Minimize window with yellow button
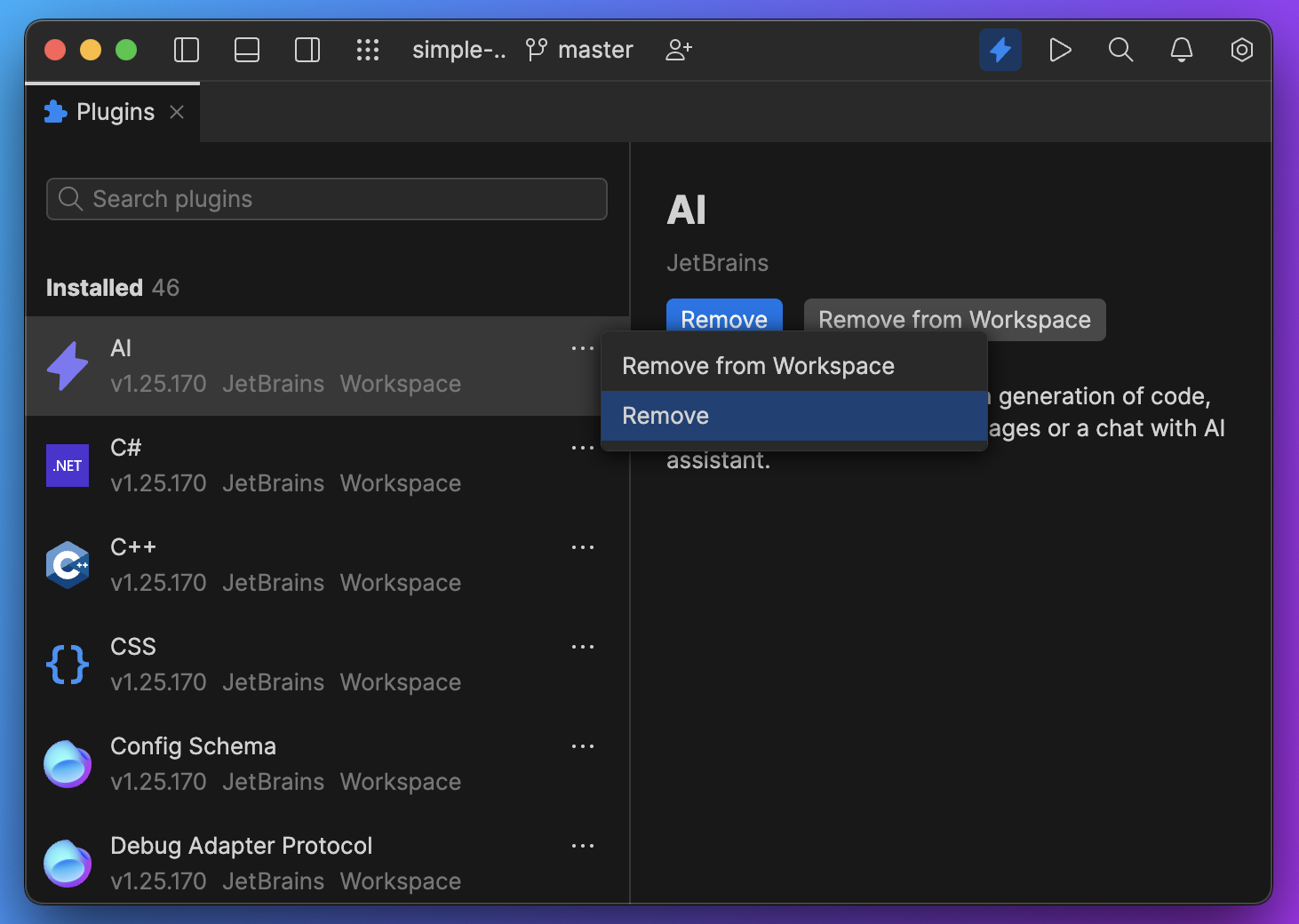1299x924 pixels. point(91,50)
